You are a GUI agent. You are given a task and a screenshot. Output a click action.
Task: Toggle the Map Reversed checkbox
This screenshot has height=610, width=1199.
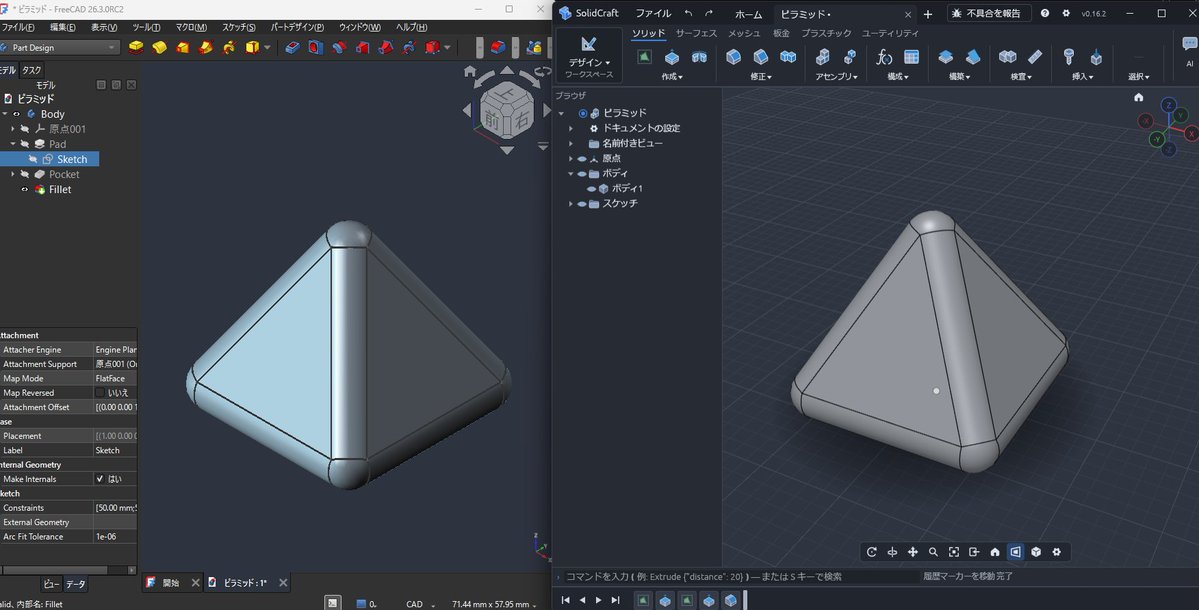(x=99, y=393)
